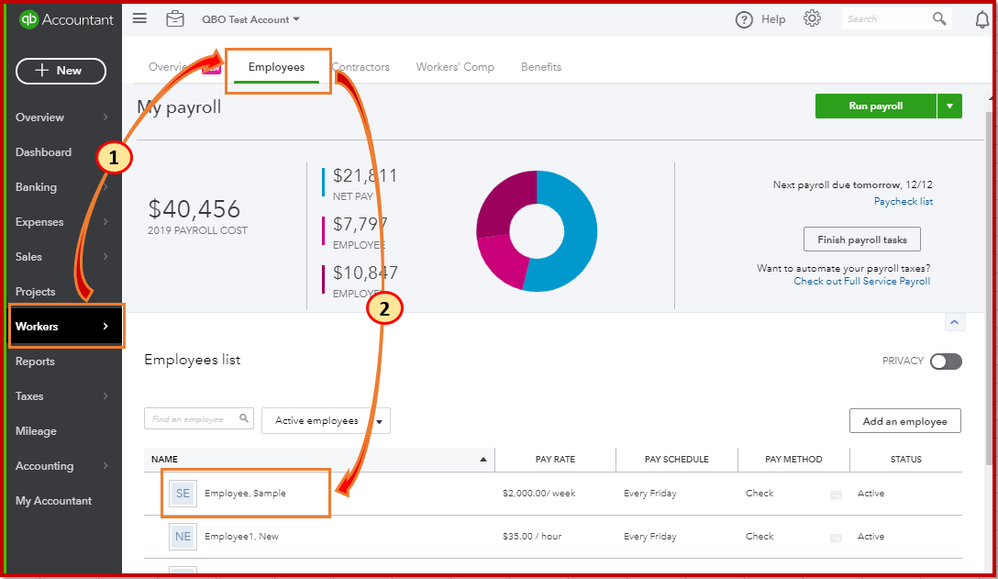
Task: Click the SE avatar for Employee, Sample
Action: [x=183, y=493]
